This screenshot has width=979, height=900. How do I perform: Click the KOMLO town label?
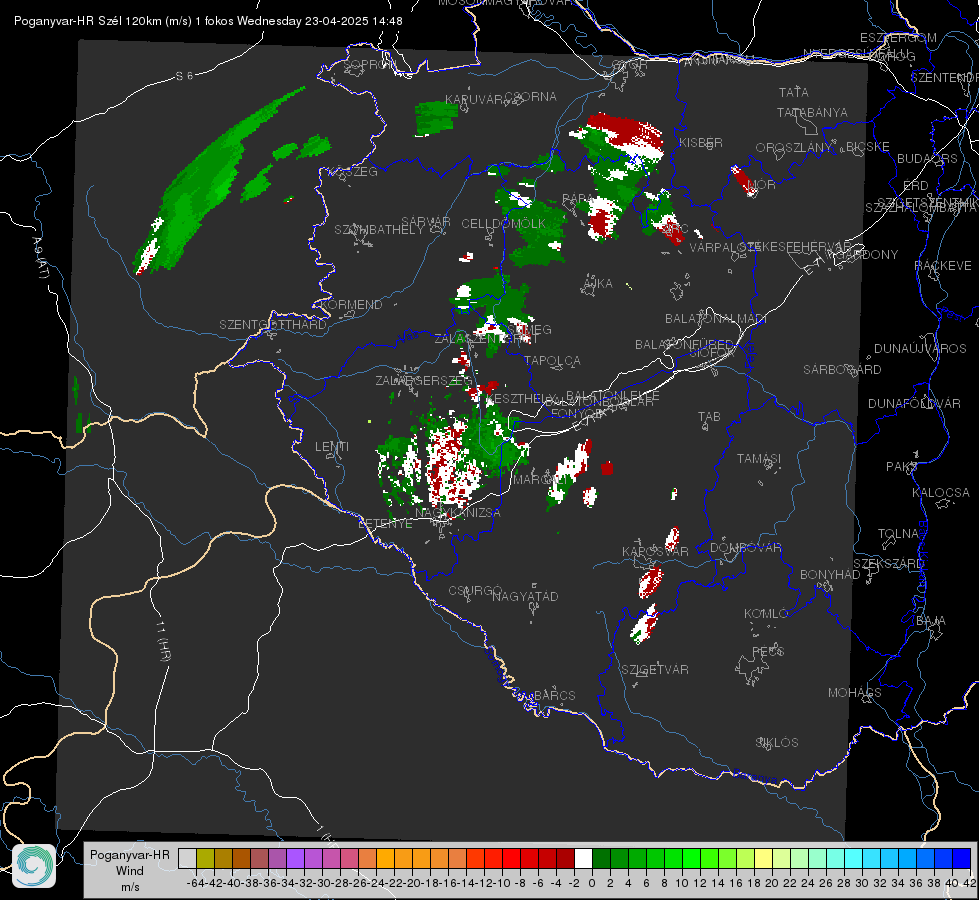(x=766, y=614)
